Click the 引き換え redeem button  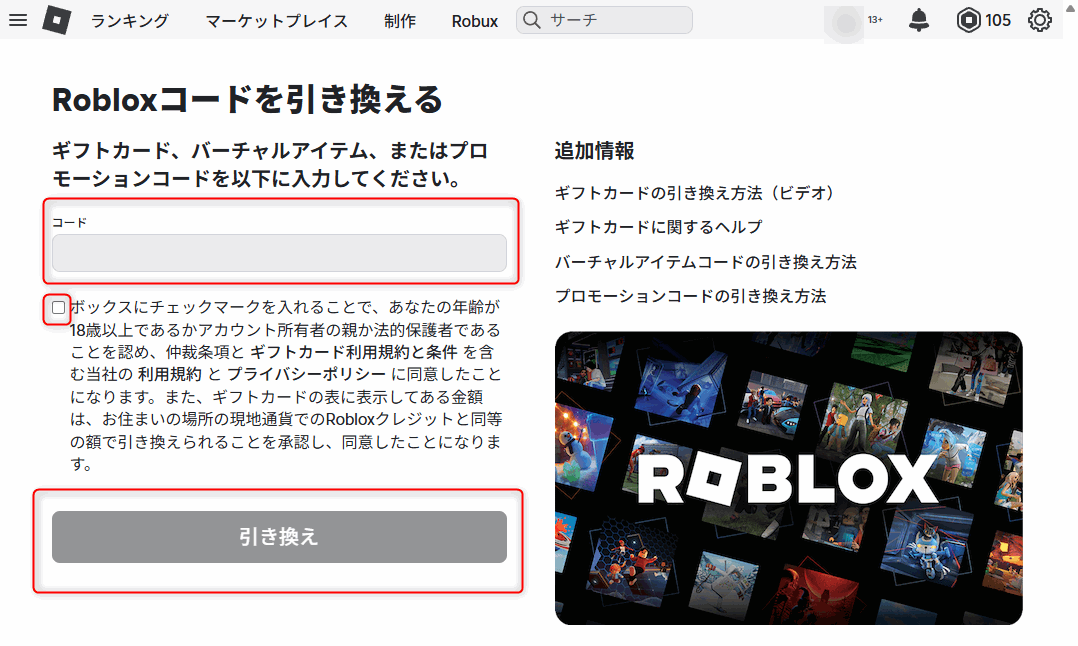click(x=279, y=537)
